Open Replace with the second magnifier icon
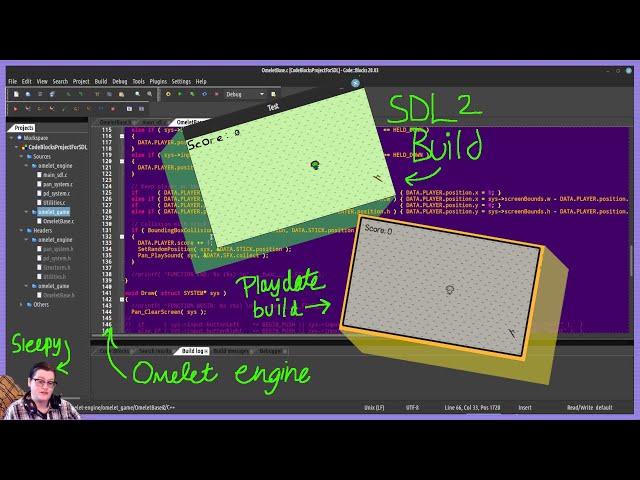This screenshot has width=640, height=480. click(150, 94)
